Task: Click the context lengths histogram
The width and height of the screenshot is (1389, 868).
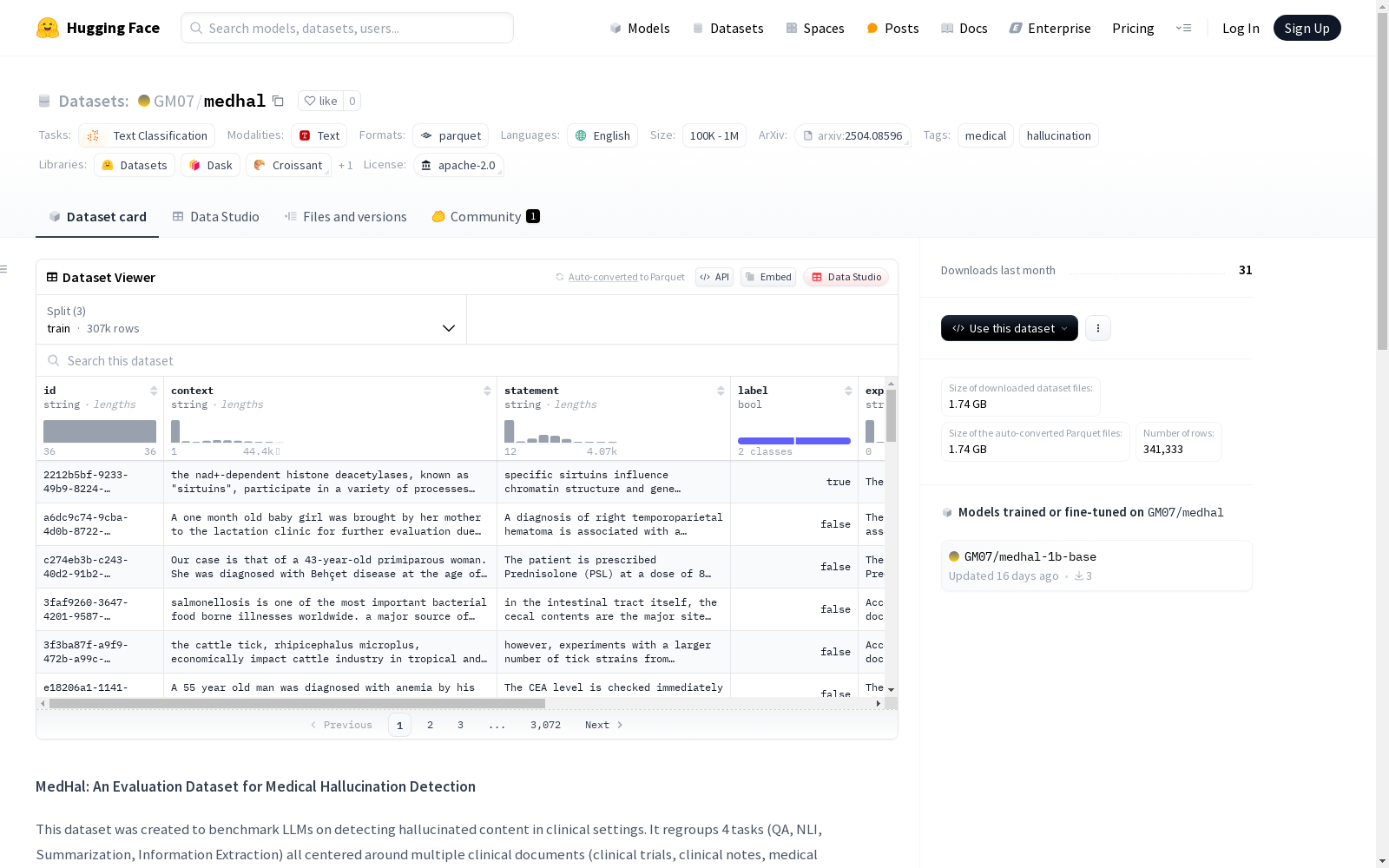Action: [226, 431]
